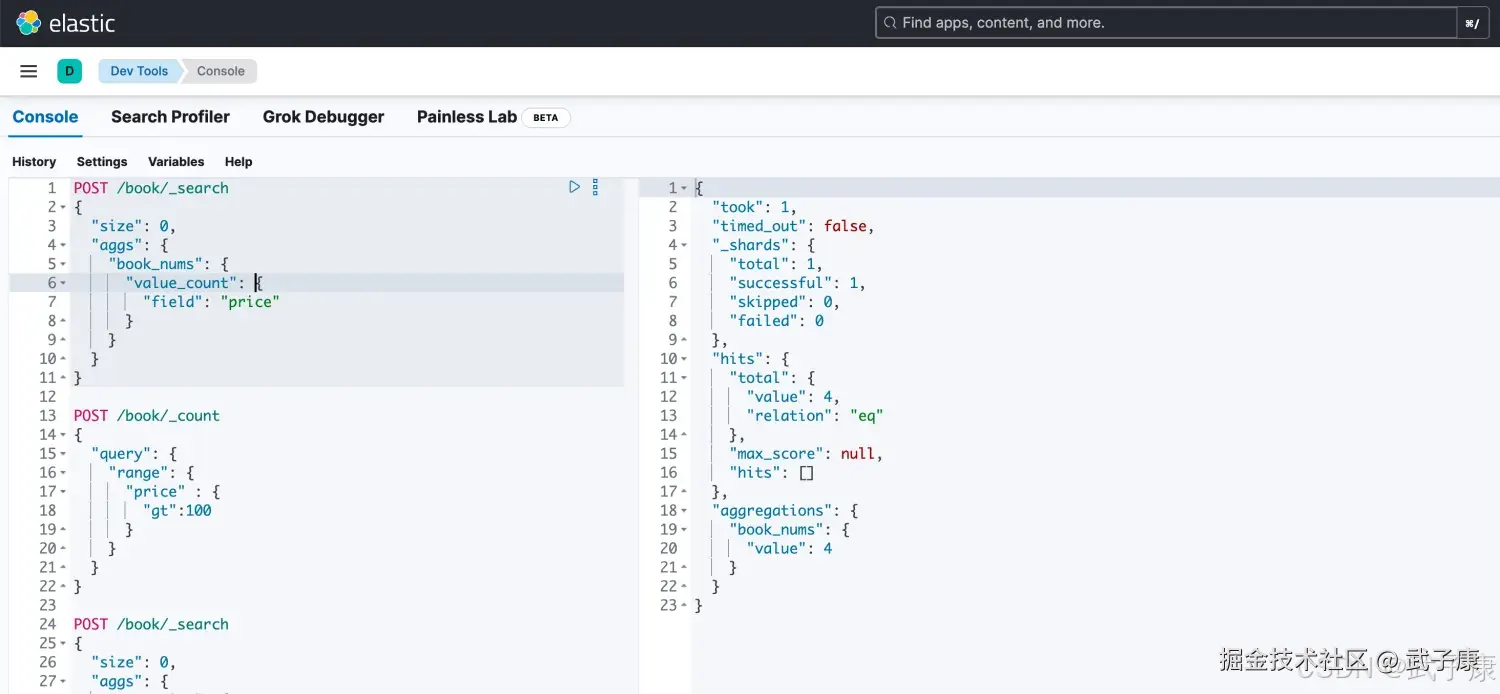Fold aggregations block in response line 18
1500x694 pixels.
pos(684,511)
